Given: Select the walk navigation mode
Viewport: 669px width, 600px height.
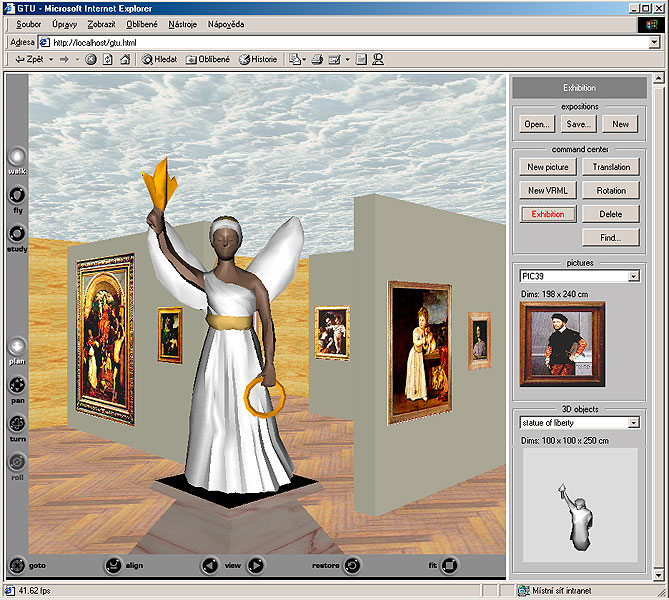Looking at the screenshot, I should pyautogui.click(x=17, y=157).
